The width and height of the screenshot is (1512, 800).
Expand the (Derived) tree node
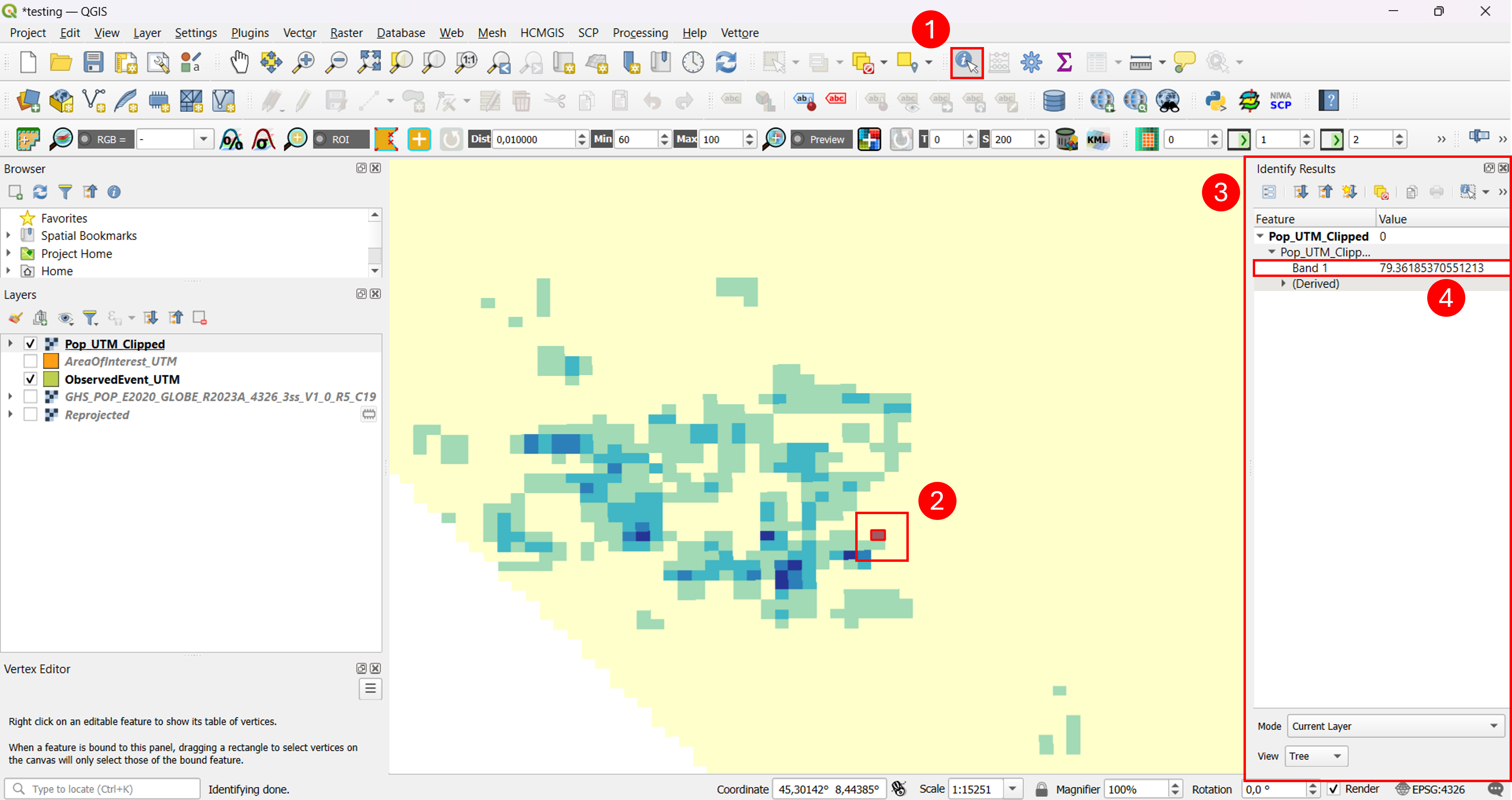(1283, 283)
